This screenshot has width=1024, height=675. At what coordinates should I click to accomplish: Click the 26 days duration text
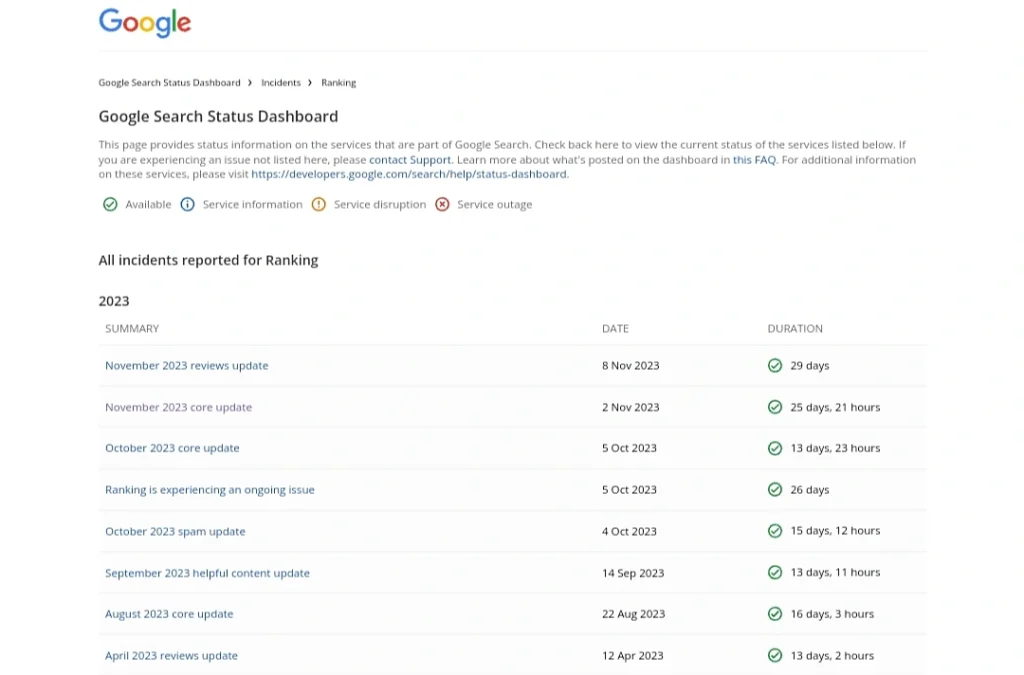coord(810,490)
